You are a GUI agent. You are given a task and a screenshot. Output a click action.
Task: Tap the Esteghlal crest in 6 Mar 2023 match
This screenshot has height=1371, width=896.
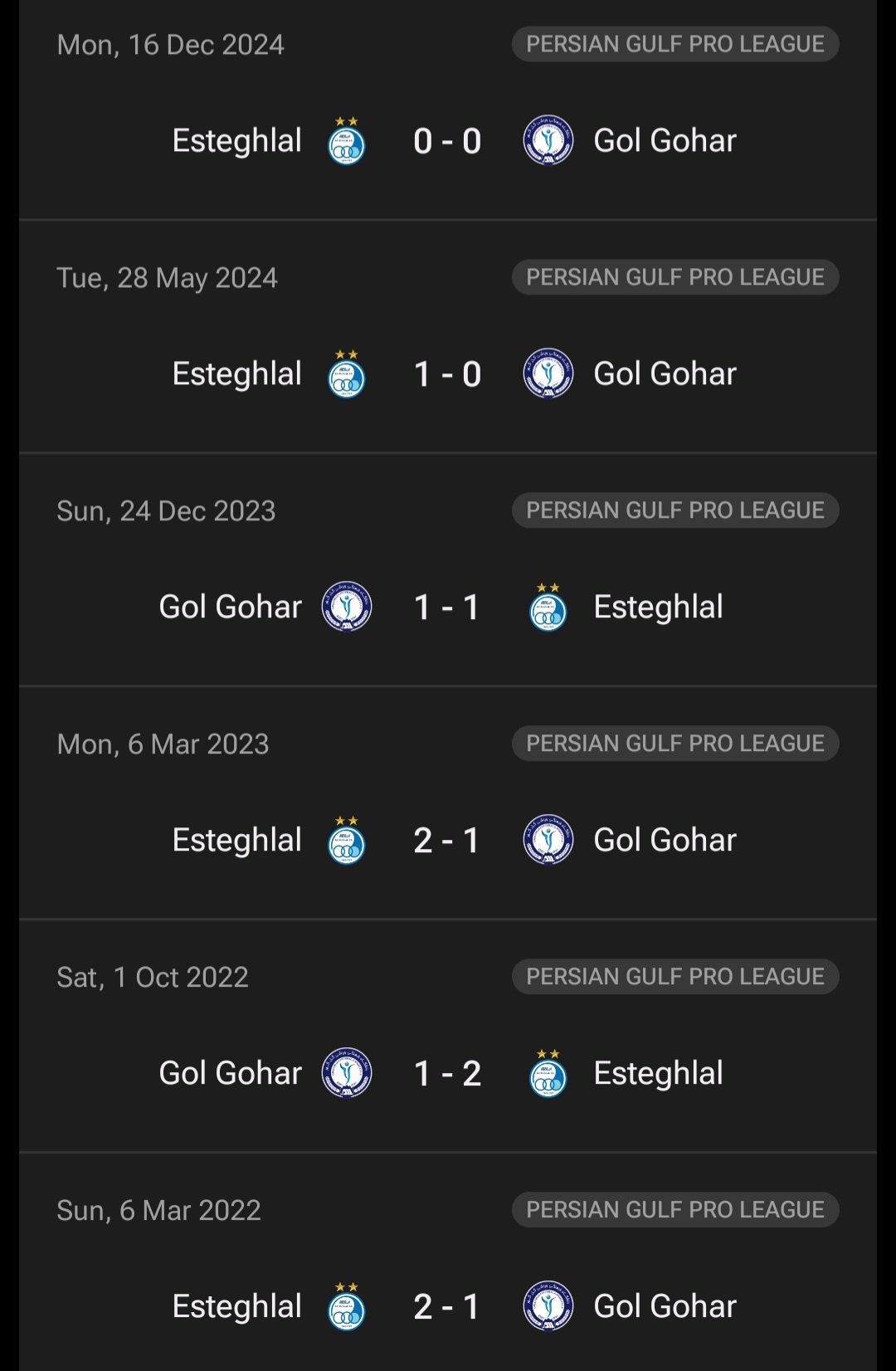pos(347,841)
